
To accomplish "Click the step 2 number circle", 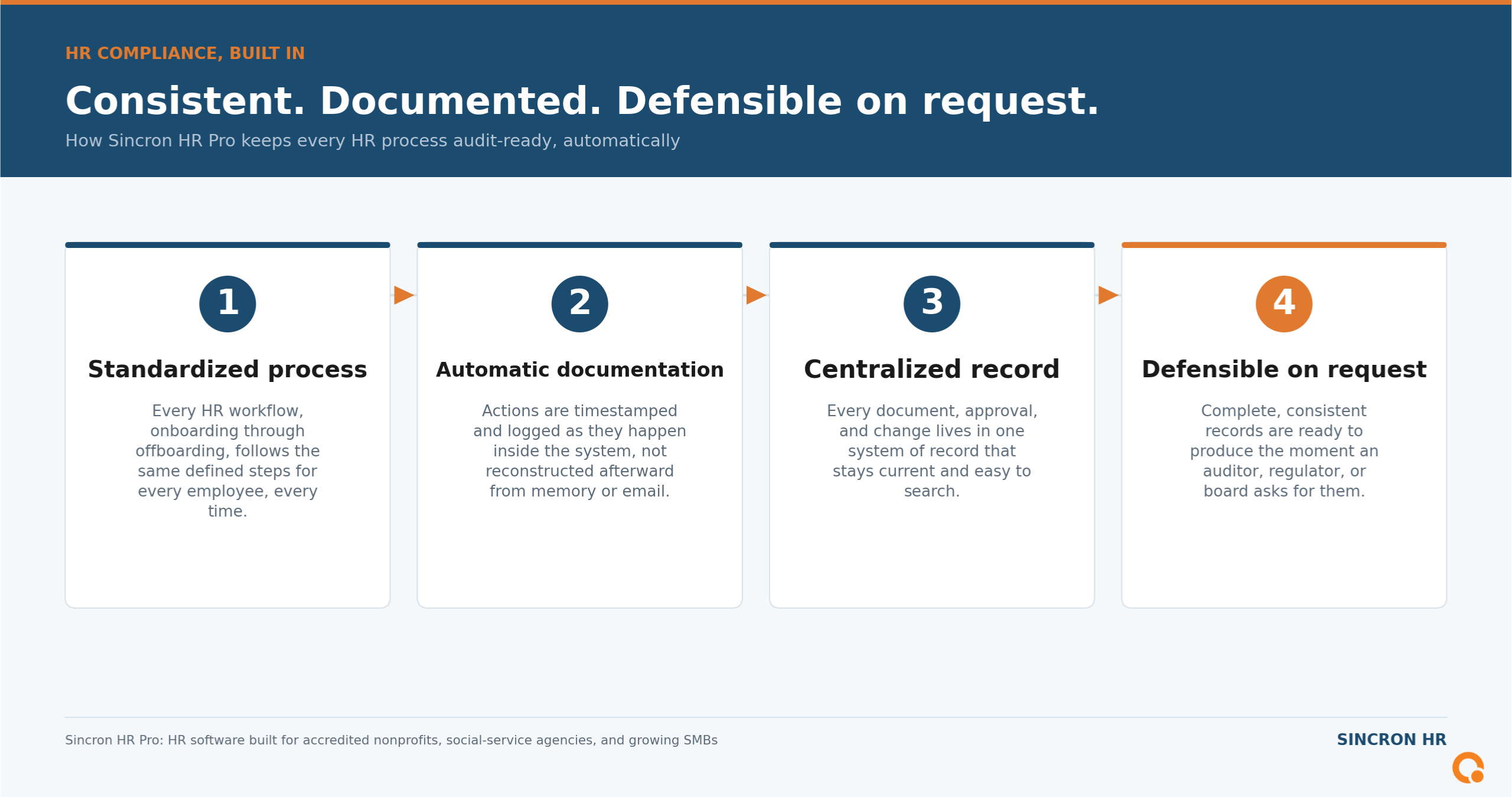I will (579, 303).
